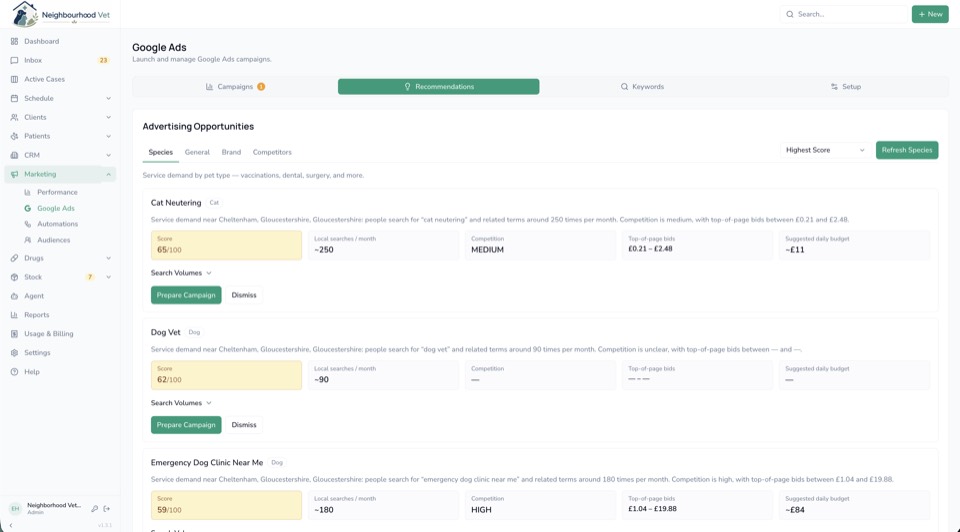Dismiss the Dog Vet recommendation
960x532 pixels.
[244, 425]
